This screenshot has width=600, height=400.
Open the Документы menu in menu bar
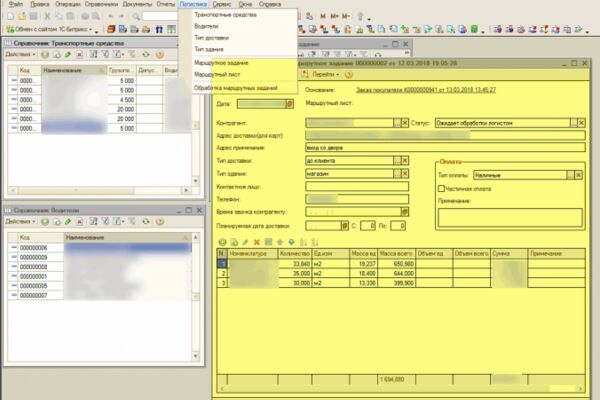137,4
